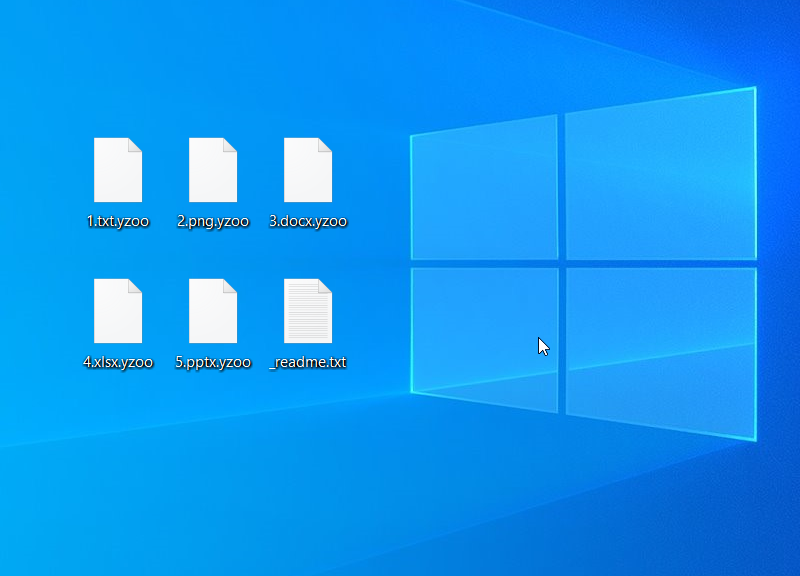Select the 2.png.yzoo file icon
800x576 pixels.
click(213, 170)
